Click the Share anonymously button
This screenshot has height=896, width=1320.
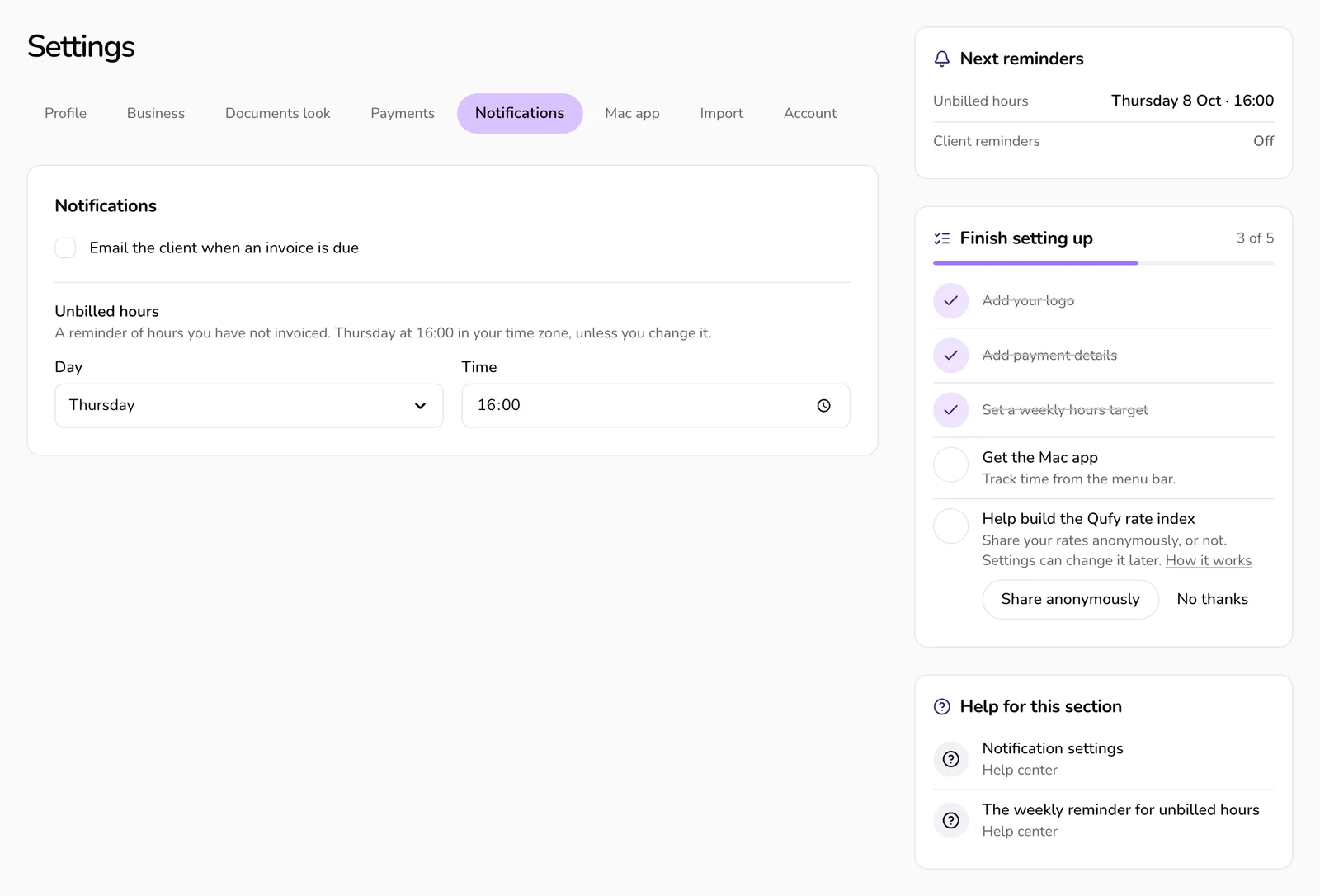click(x=1070, y=600)
